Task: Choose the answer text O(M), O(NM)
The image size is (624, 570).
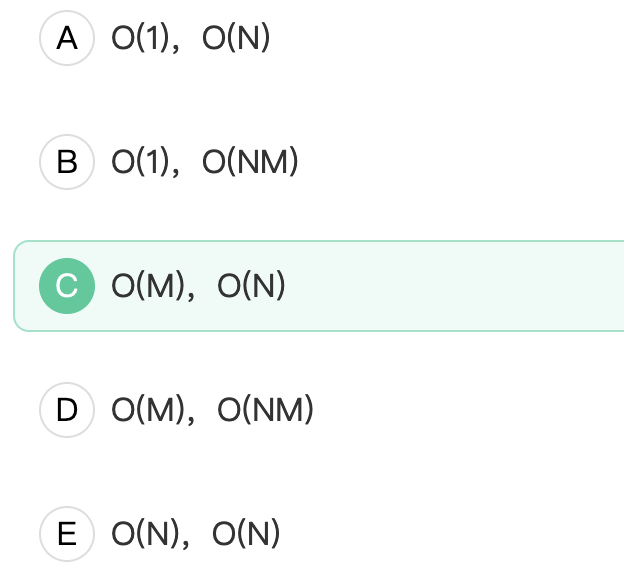Action: [x=213, y=410]
